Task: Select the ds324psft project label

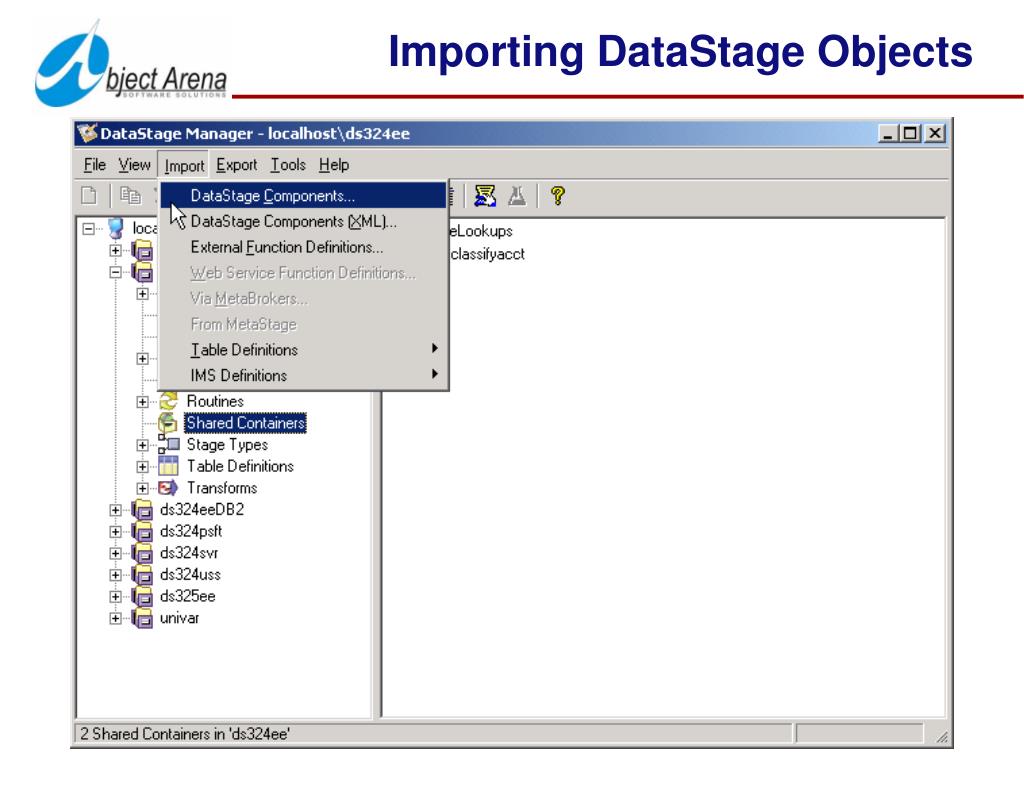Action: click(191, 531)
